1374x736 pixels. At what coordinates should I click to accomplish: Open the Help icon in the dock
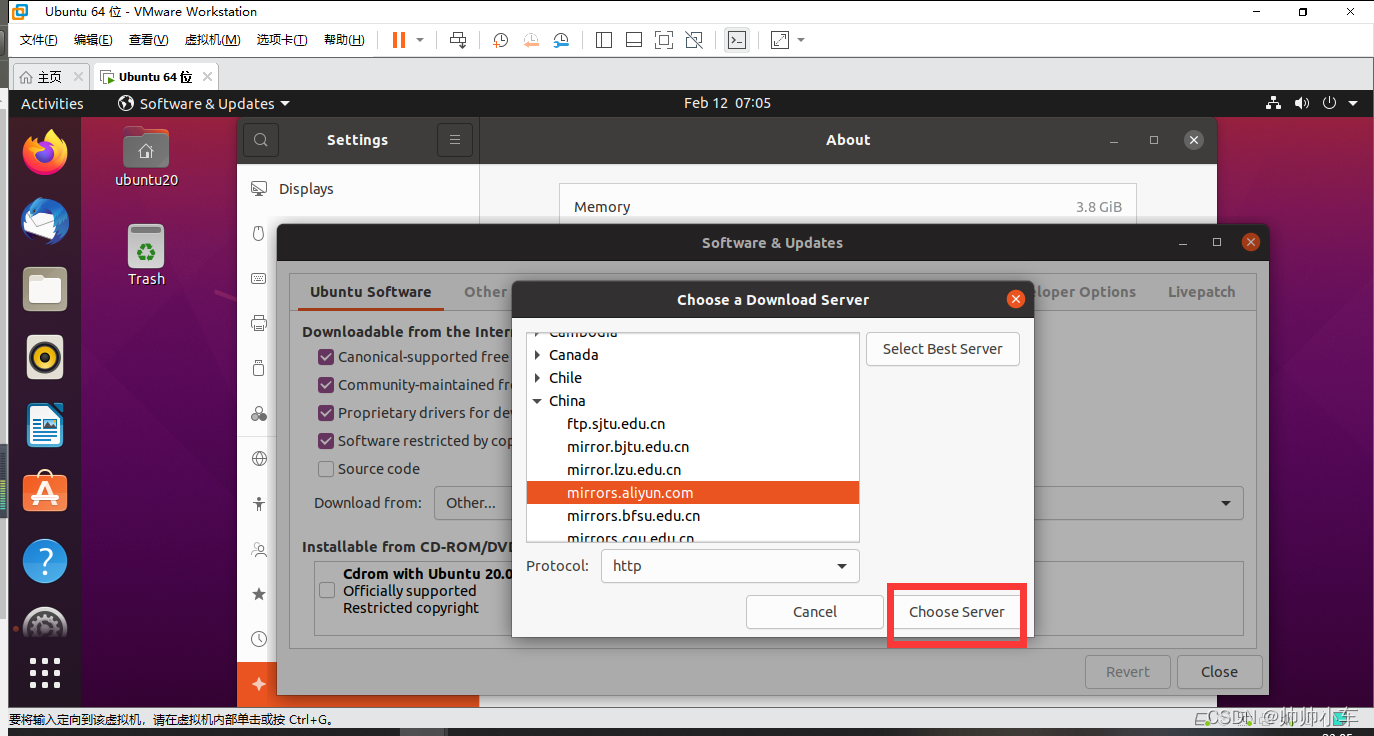[45, 561]
